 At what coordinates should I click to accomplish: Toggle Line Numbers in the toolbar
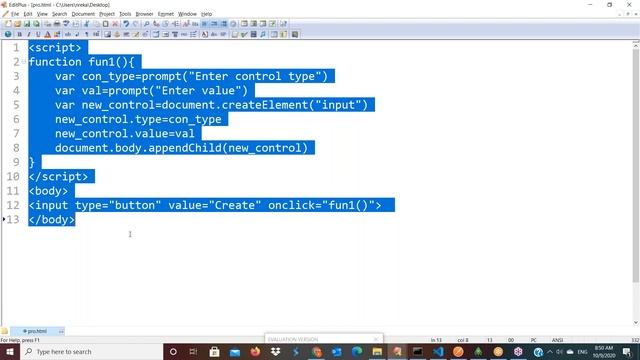click(x=224, y=24)
